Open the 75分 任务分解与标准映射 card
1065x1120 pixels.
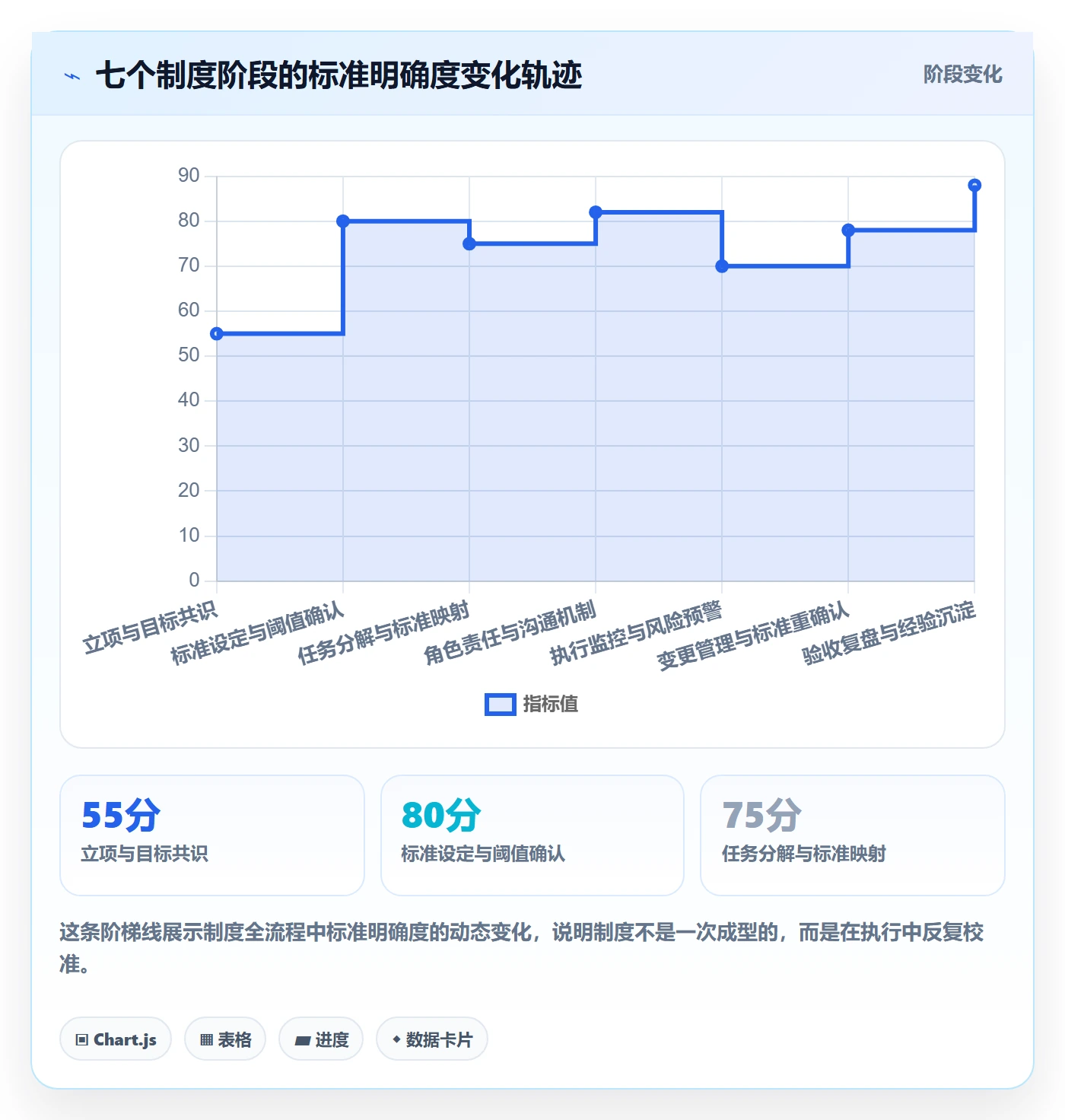point(853,835)
